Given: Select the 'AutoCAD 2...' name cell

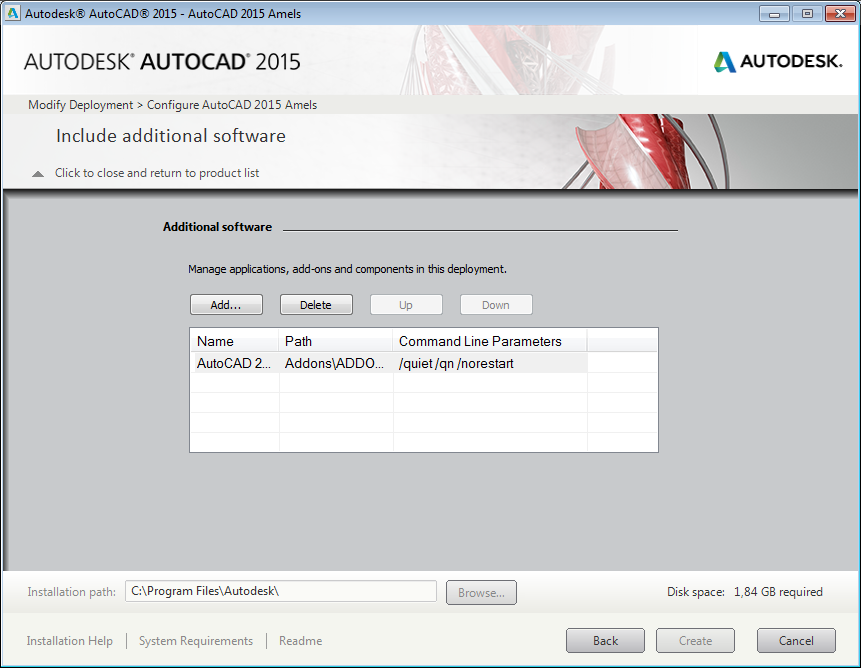Looking at the screenshot, I should [234, 363].
